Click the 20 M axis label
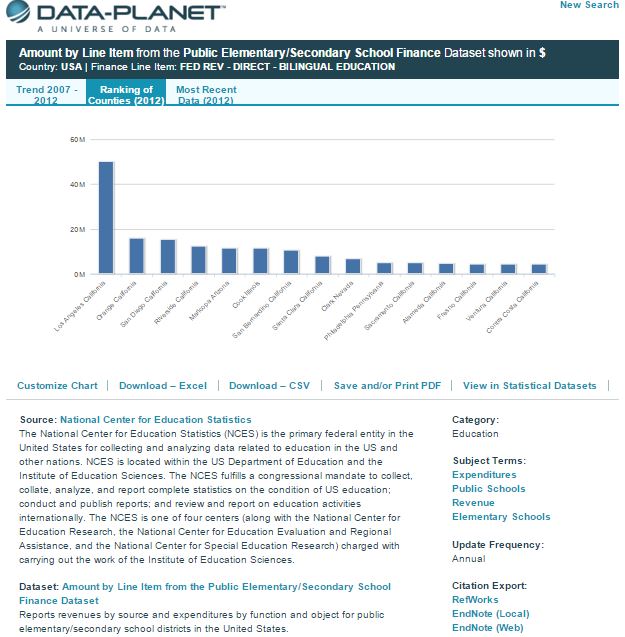The height and width of the screenshot is (637, 625). [x=78, y=230]
